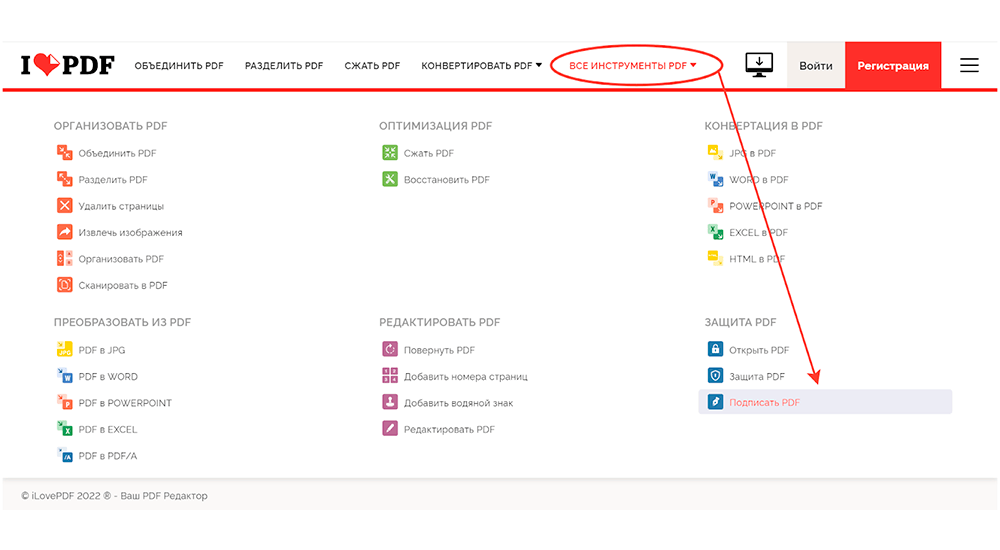Image resolution: width=1000 pixels, height=550 pixels.
Task: Select the highlighted Подписать PDF link
Action: [x=825, y=402]
